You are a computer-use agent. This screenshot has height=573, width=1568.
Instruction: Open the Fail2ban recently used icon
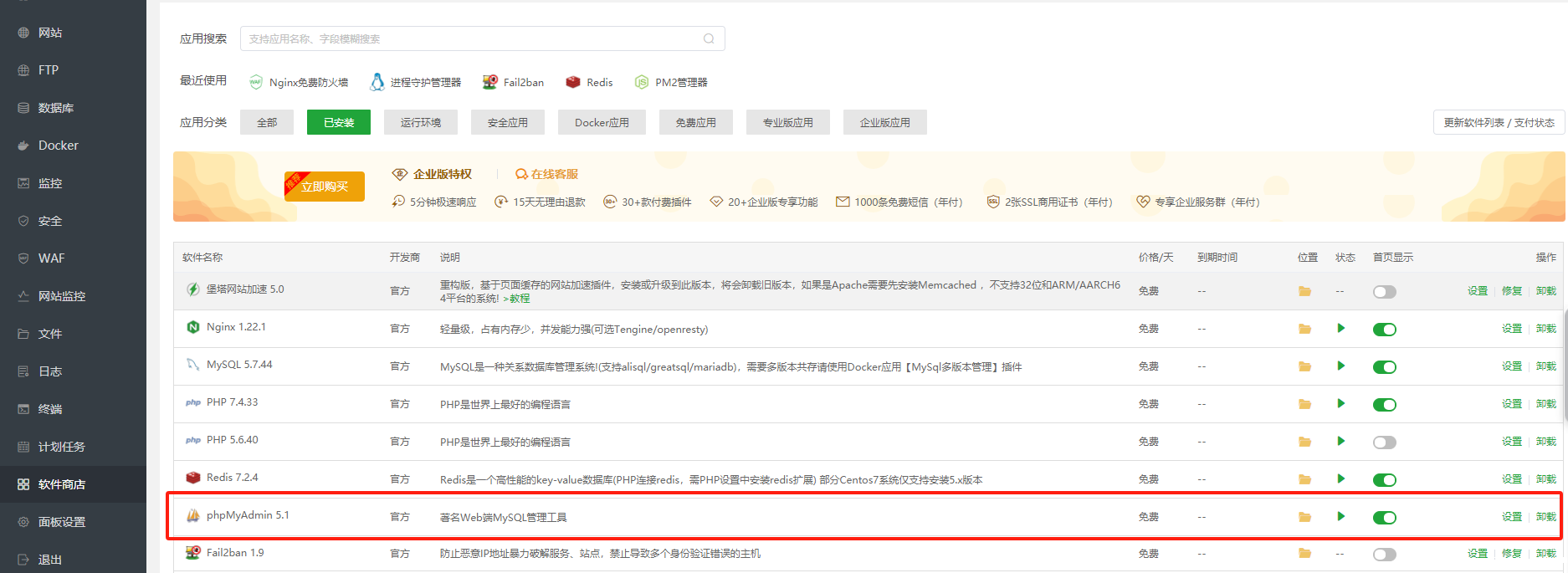pos(490,82)
